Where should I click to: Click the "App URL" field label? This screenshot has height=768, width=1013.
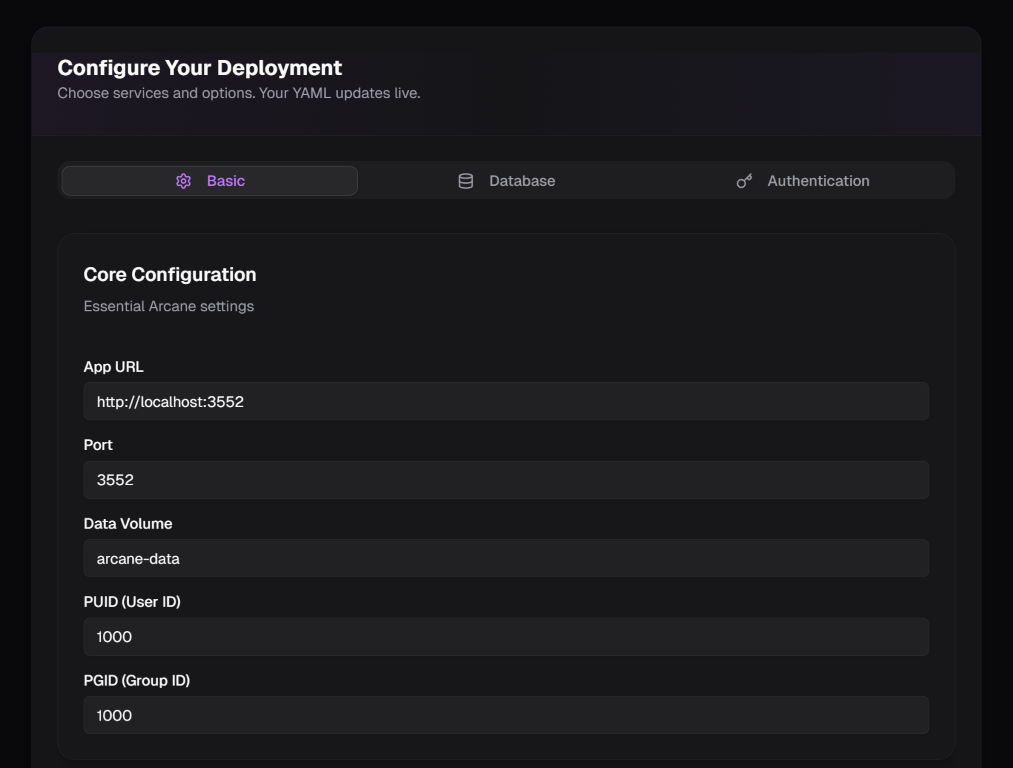pyautogui.click(x=114, y=367)
